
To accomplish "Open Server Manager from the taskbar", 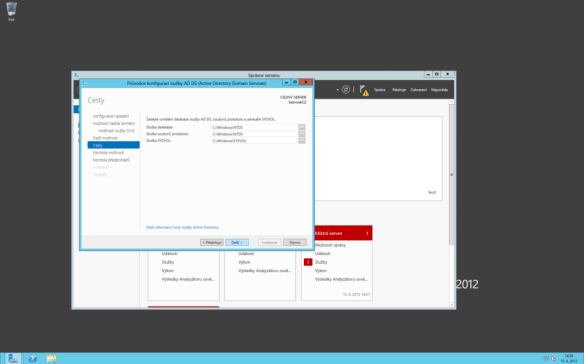I will tap(13, 358).
